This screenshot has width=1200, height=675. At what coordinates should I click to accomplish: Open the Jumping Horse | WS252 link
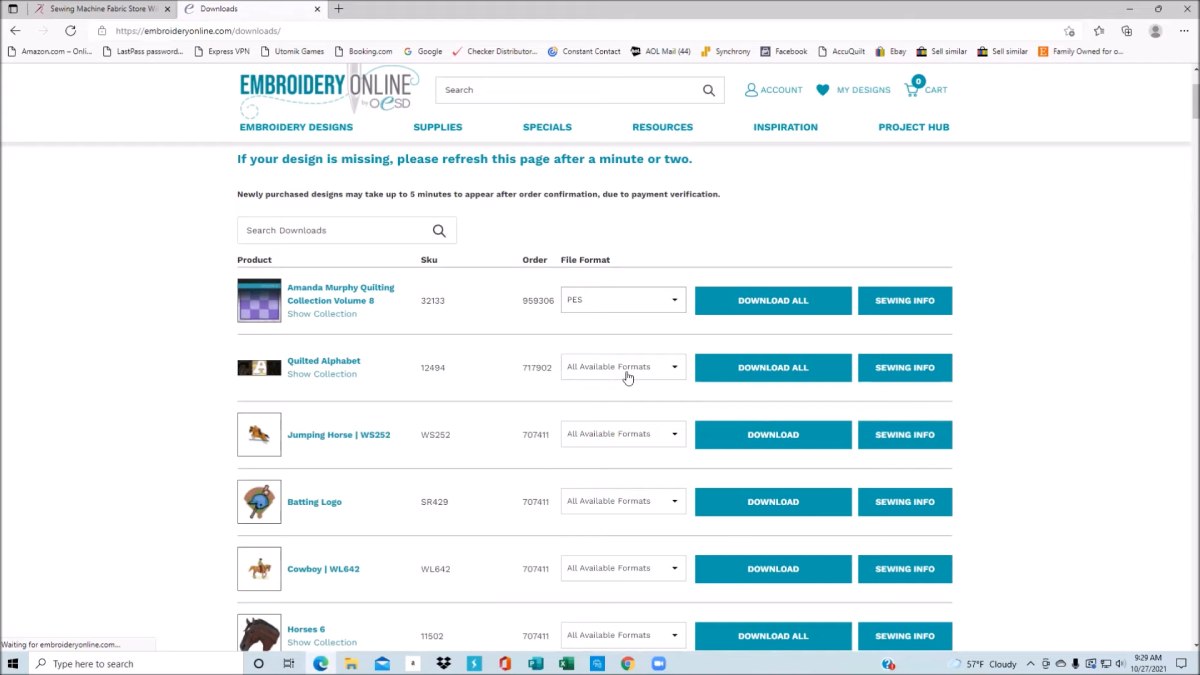[339, 435]
